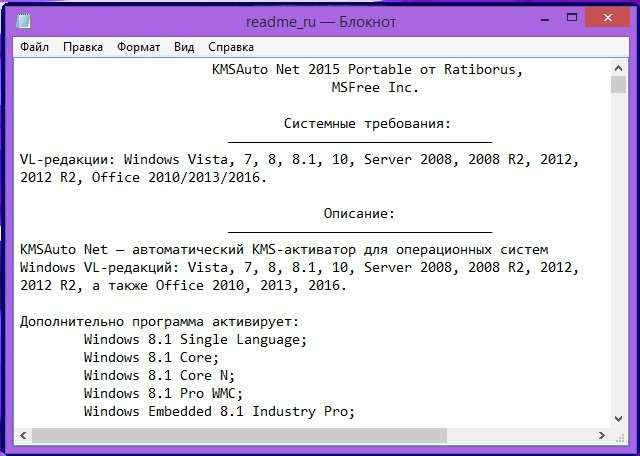Click the line starting 'Windows VL-редакций: Vista'

(300, 267)
